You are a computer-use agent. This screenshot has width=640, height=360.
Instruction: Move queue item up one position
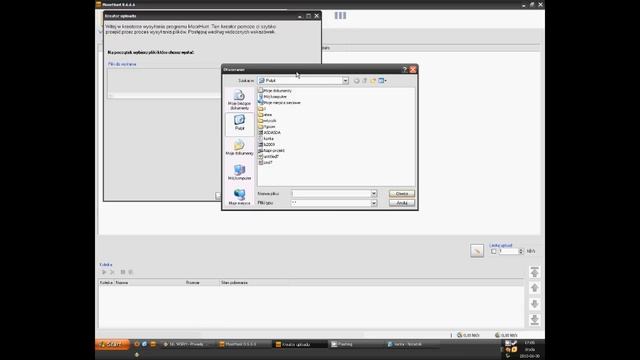pyautogui.click(x=535, y=288)
